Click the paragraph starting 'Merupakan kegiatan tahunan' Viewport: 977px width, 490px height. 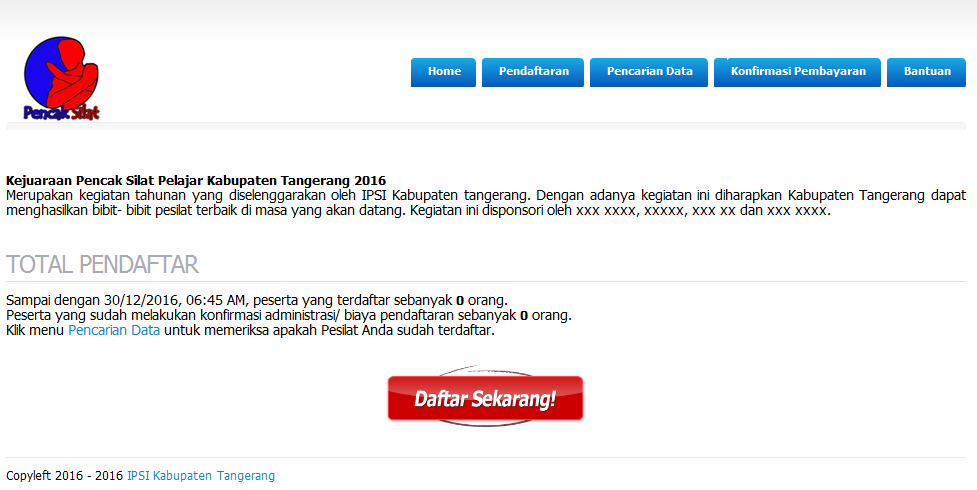pos(486,203)
